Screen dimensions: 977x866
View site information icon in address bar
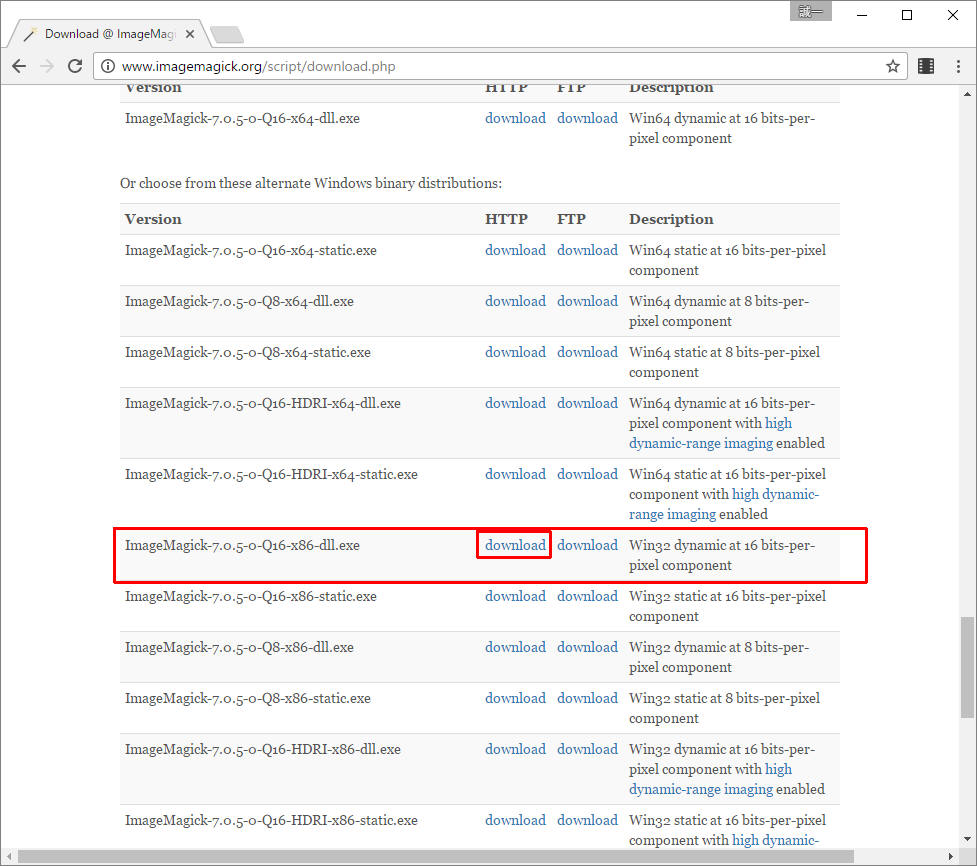[x=108, y=66]
